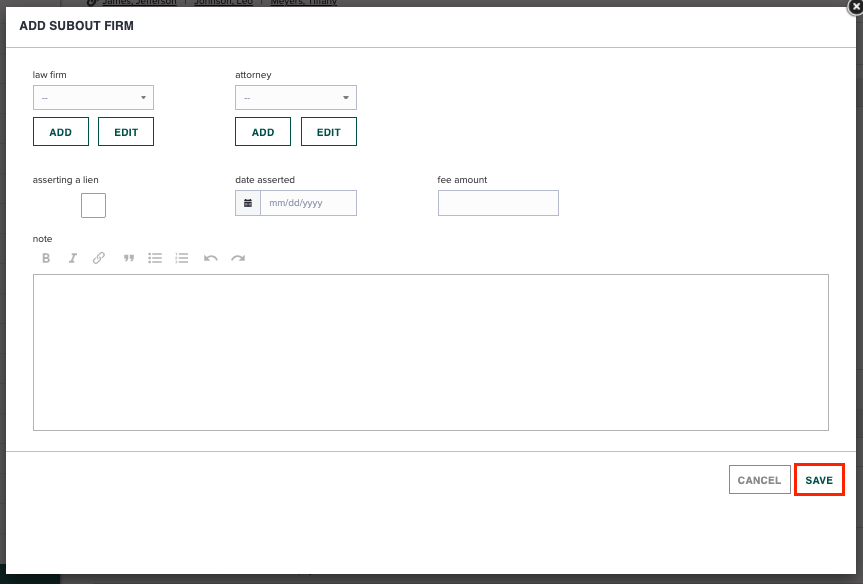Click ADD under the law firm field

click(x=60, y=131)
